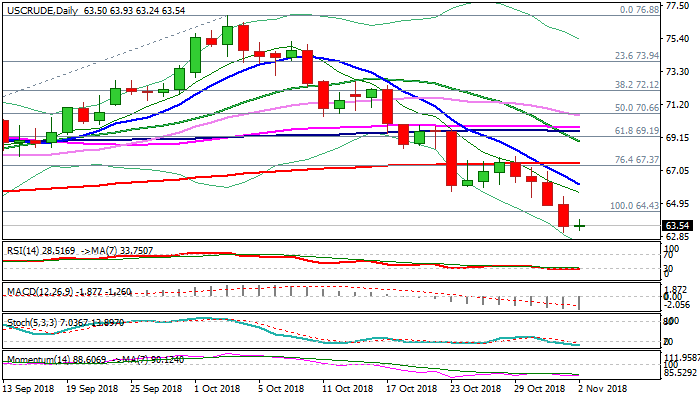
Task: Select the 38.2 72.12 Fibonacci label
Action: (x=637, y=84)
